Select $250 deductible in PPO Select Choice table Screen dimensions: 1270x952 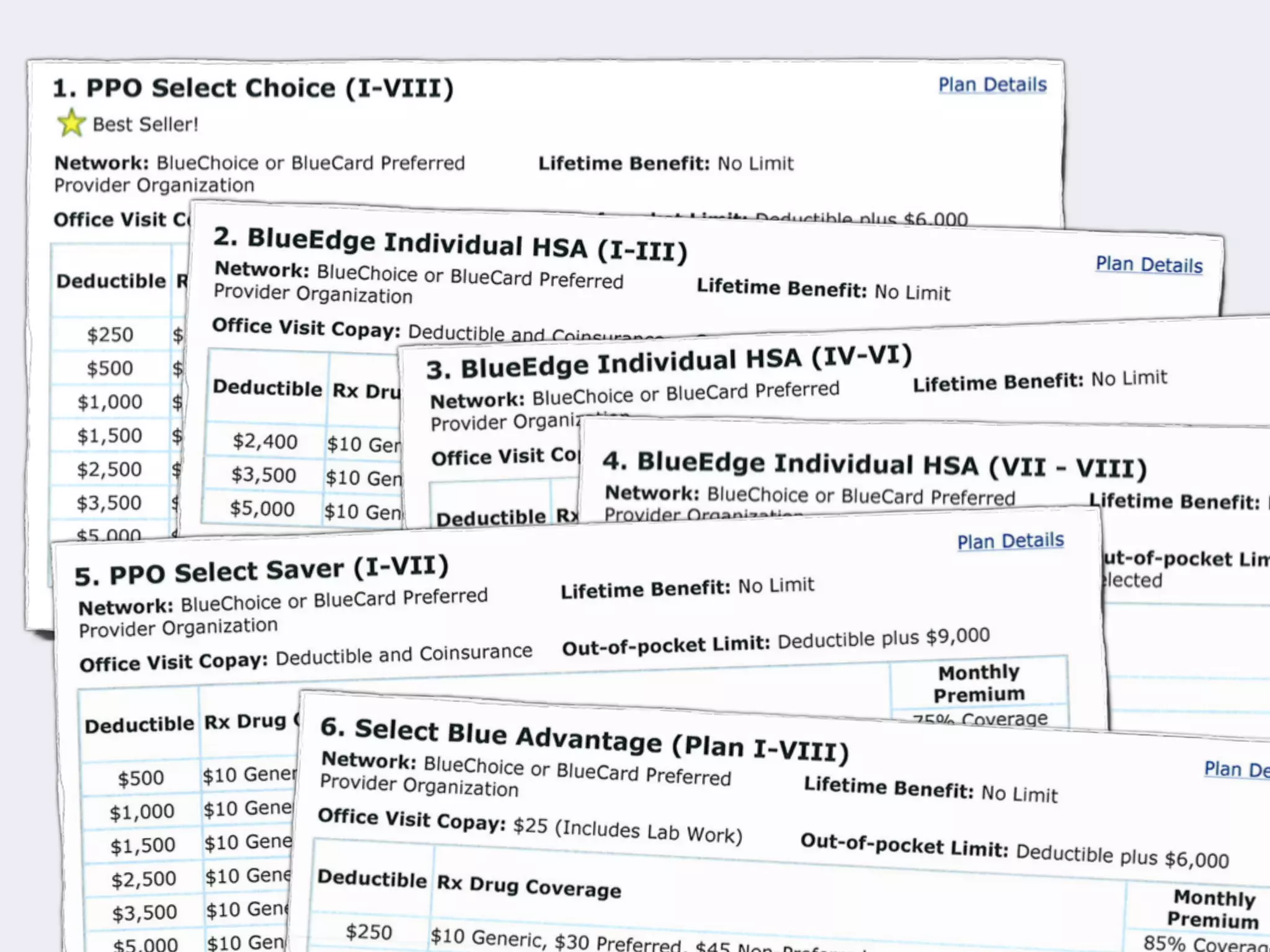[x=110, y=335]
